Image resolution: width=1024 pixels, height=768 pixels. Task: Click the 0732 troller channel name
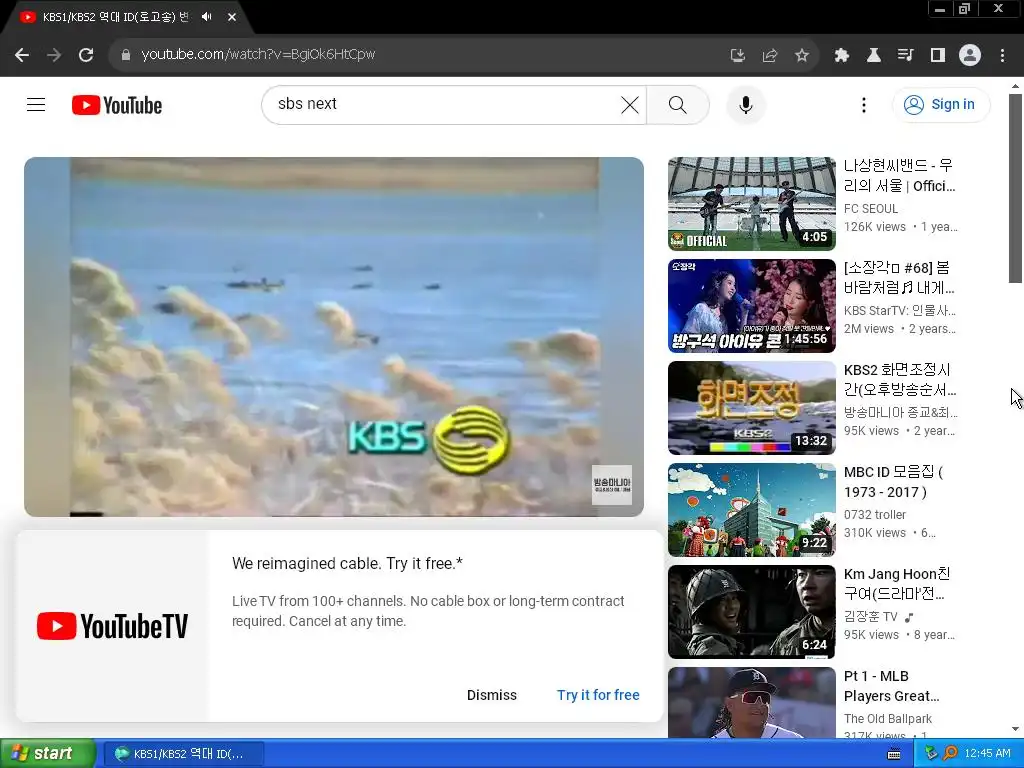[874, 515]
